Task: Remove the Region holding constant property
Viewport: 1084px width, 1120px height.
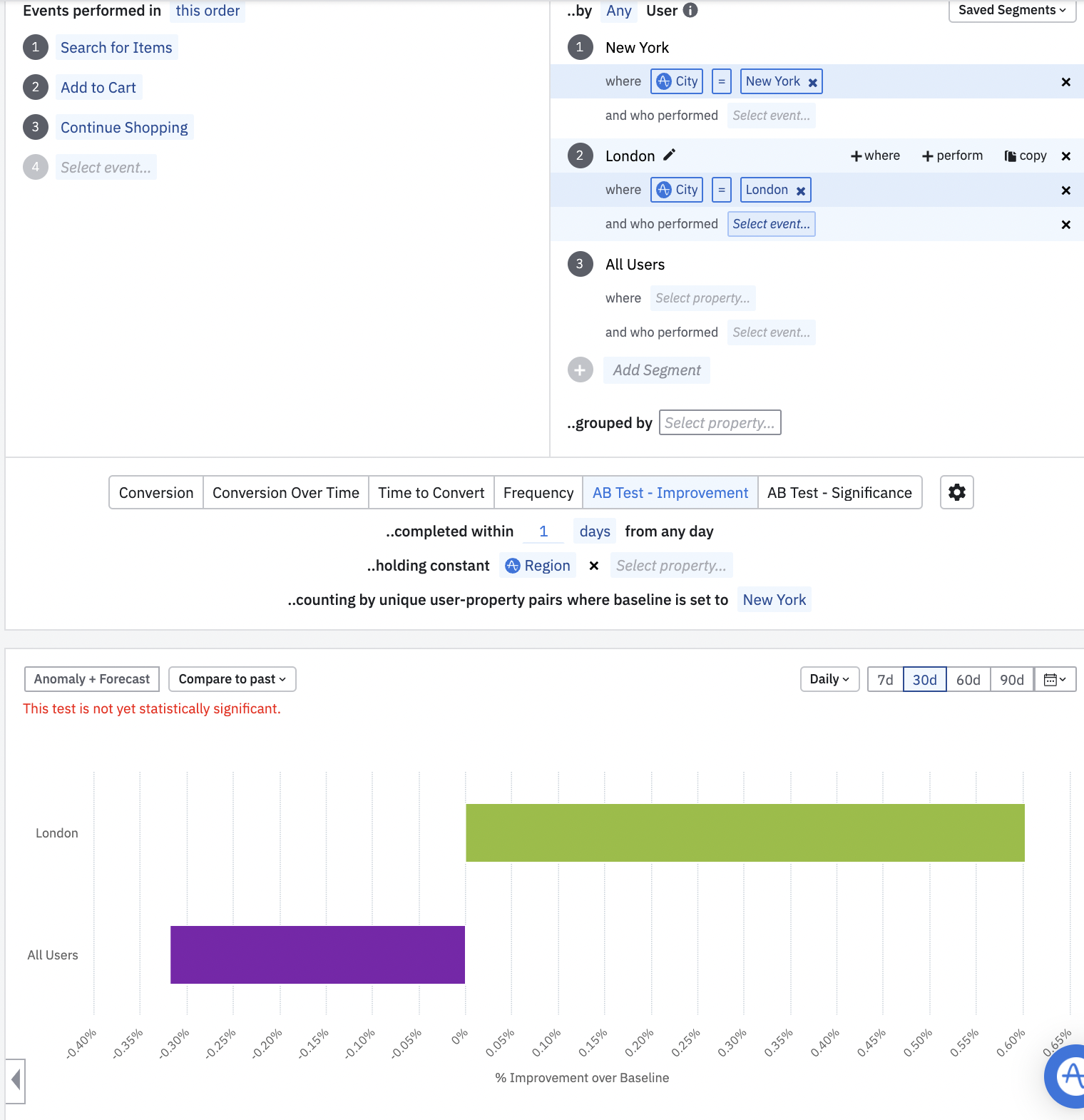Action: 593,566
